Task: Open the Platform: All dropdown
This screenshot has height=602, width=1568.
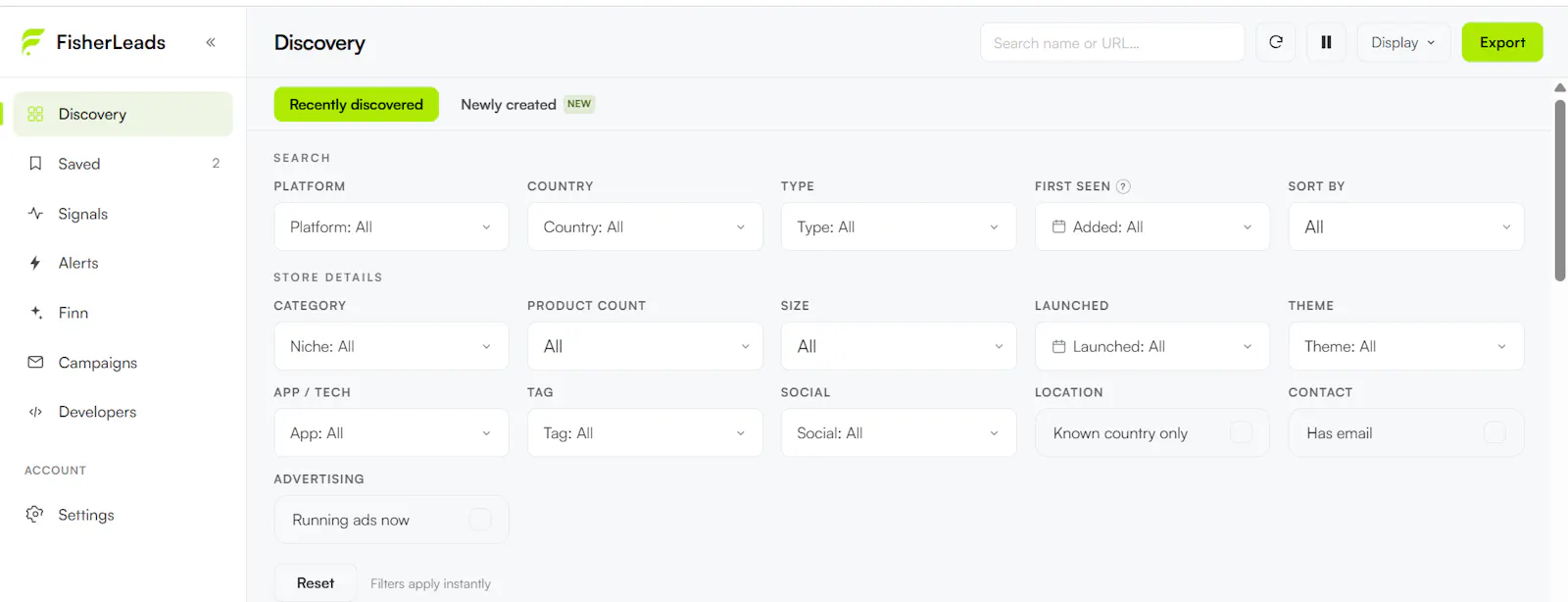Action: point(391,226)
